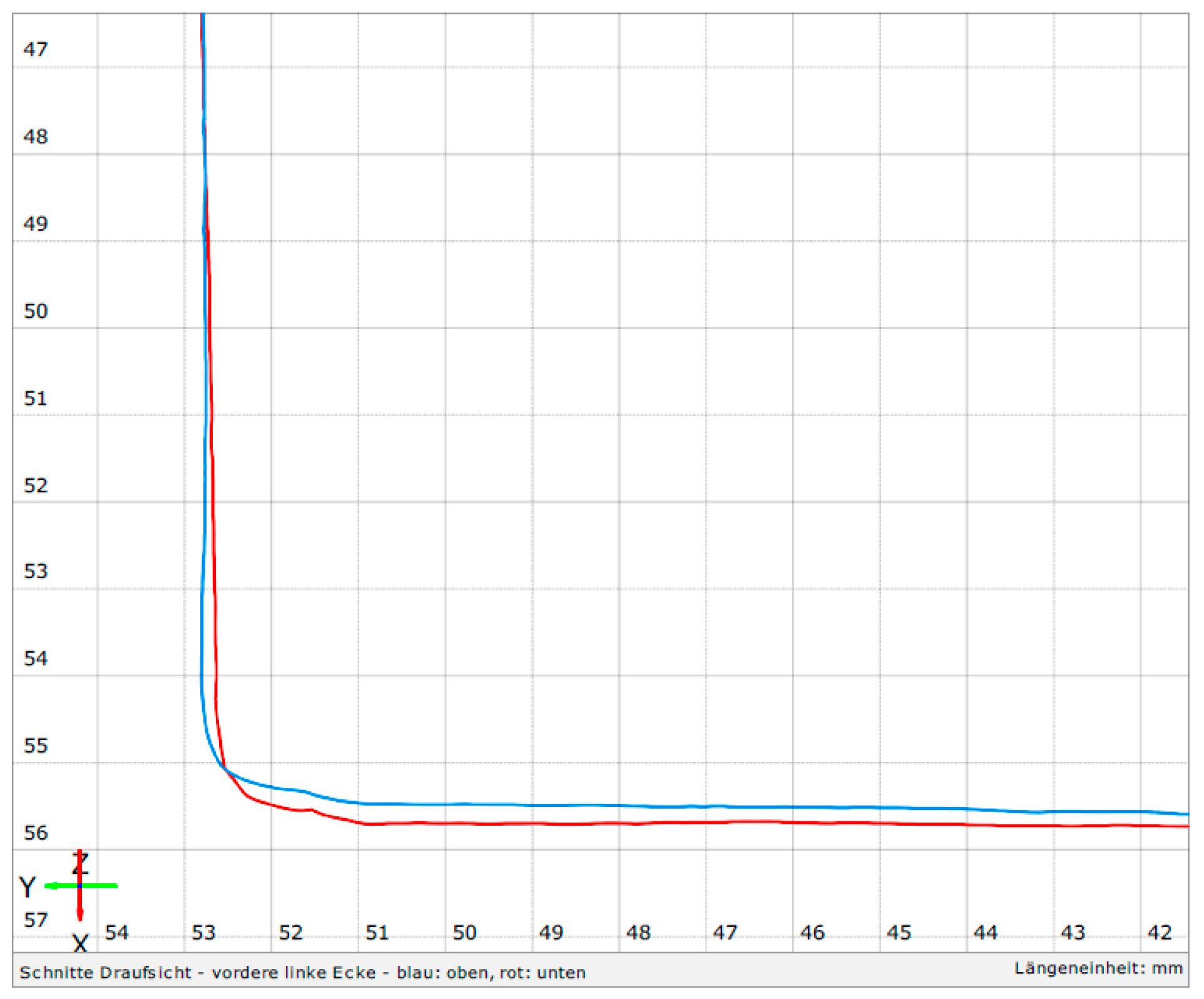Click the Z label on axis gizmo

(x=81, y=864)
